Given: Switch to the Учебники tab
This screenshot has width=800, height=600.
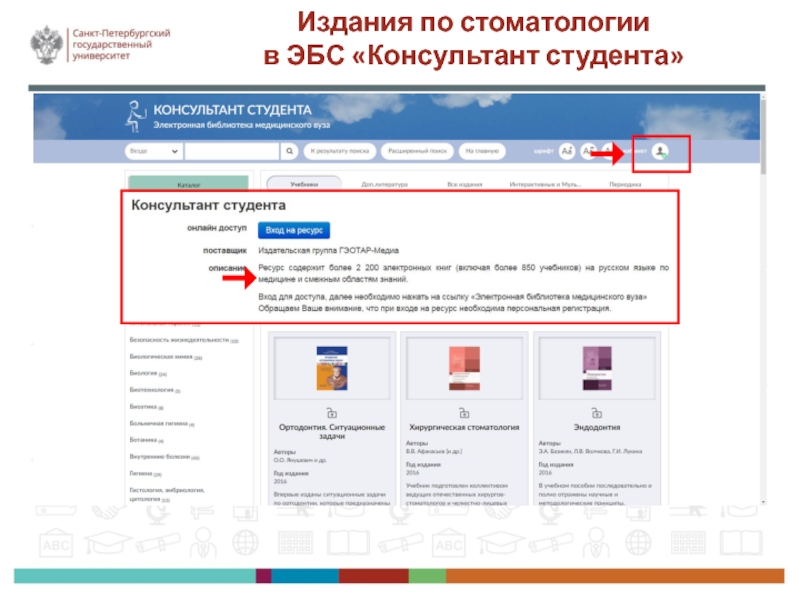Looking at the screenshot, I should (304, 184).
